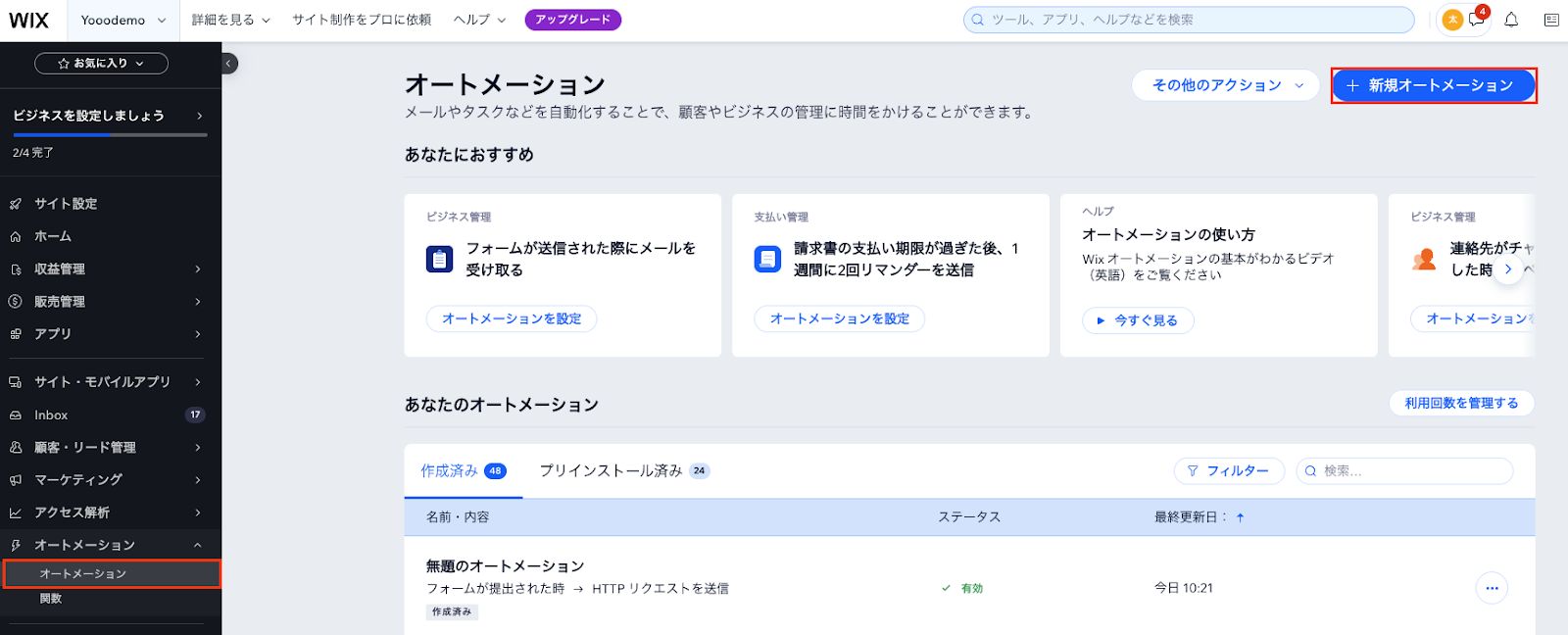The height and width of the screenshot is (635, 1568).
Task: Expand 収益管理 chevron
Action: pos(198,269)
